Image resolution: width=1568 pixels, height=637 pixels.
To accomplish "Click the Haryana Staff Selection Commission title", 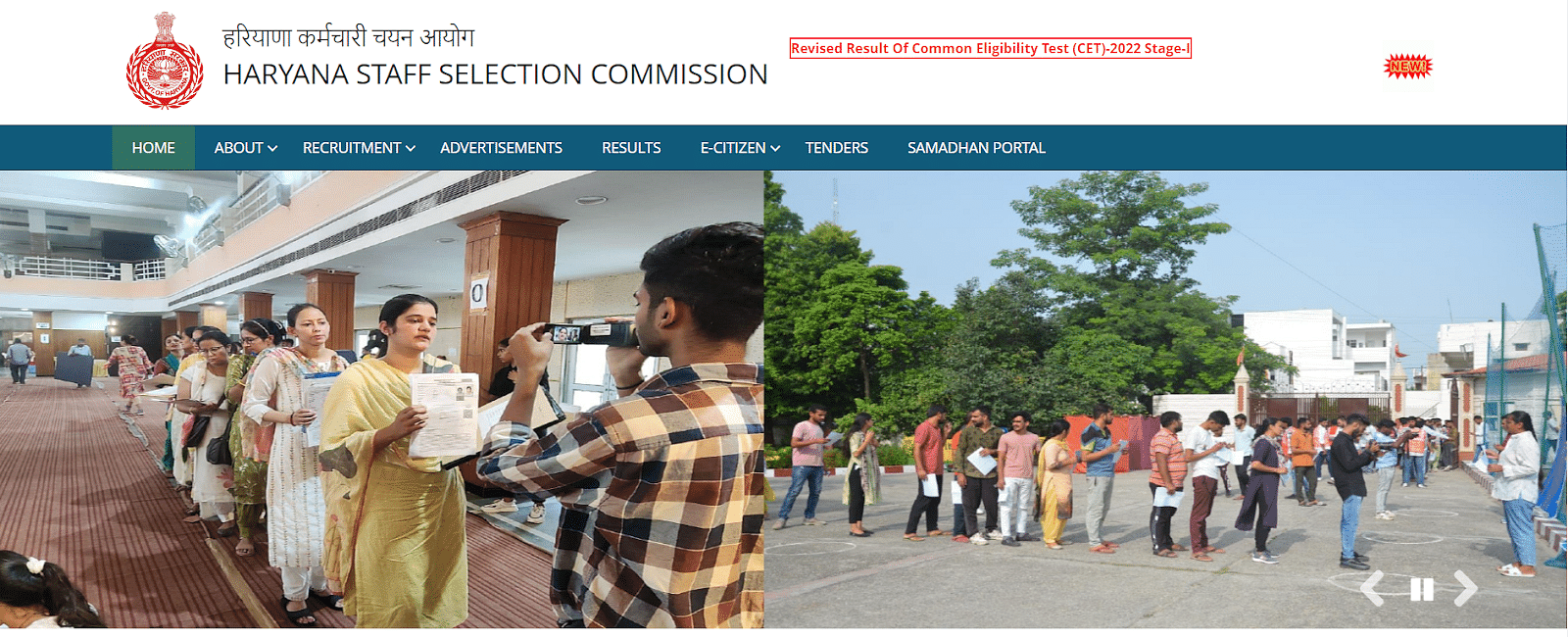I will tap(495, 74).
